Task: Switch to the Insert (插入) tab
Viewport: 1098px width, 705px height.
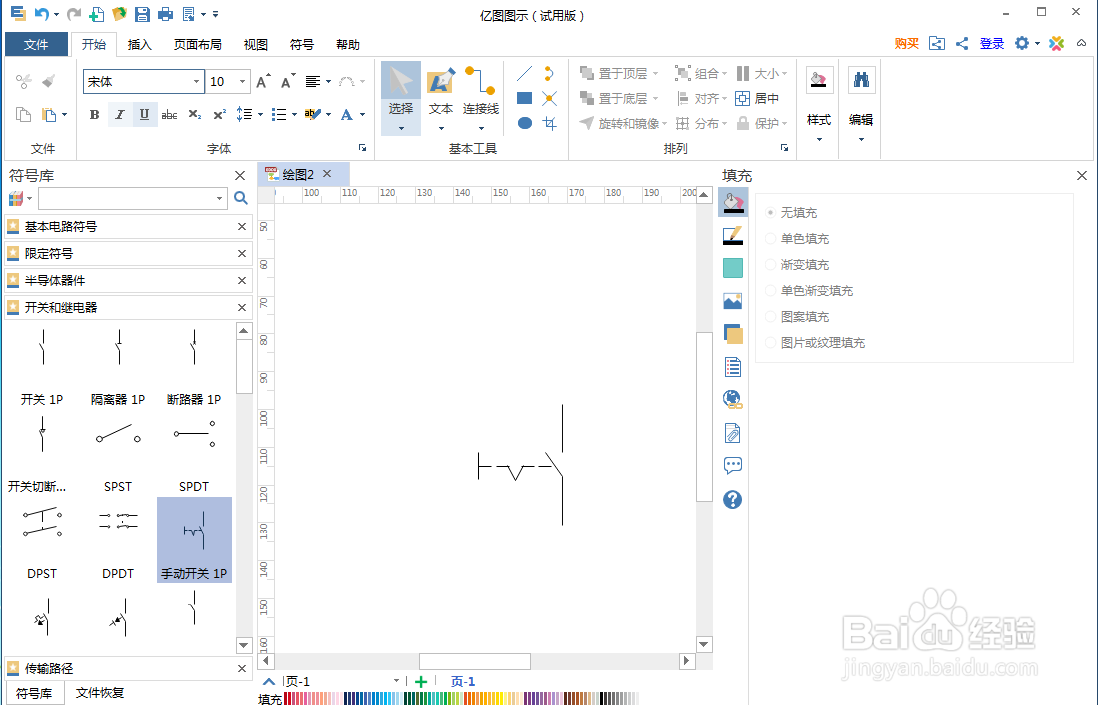Action: 139,44
